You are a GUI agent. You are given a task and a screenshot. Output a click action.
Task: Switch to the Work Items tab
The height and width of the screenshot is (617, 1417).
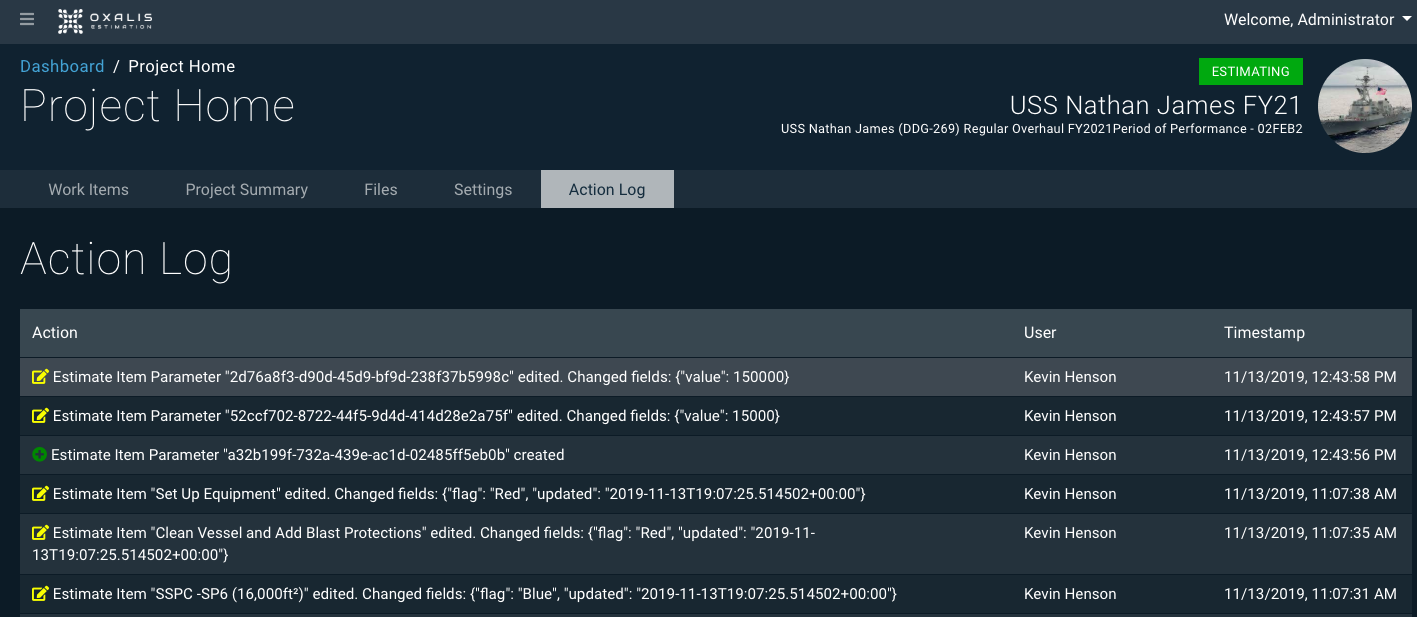pyautogui.click(x=88, y=189)
